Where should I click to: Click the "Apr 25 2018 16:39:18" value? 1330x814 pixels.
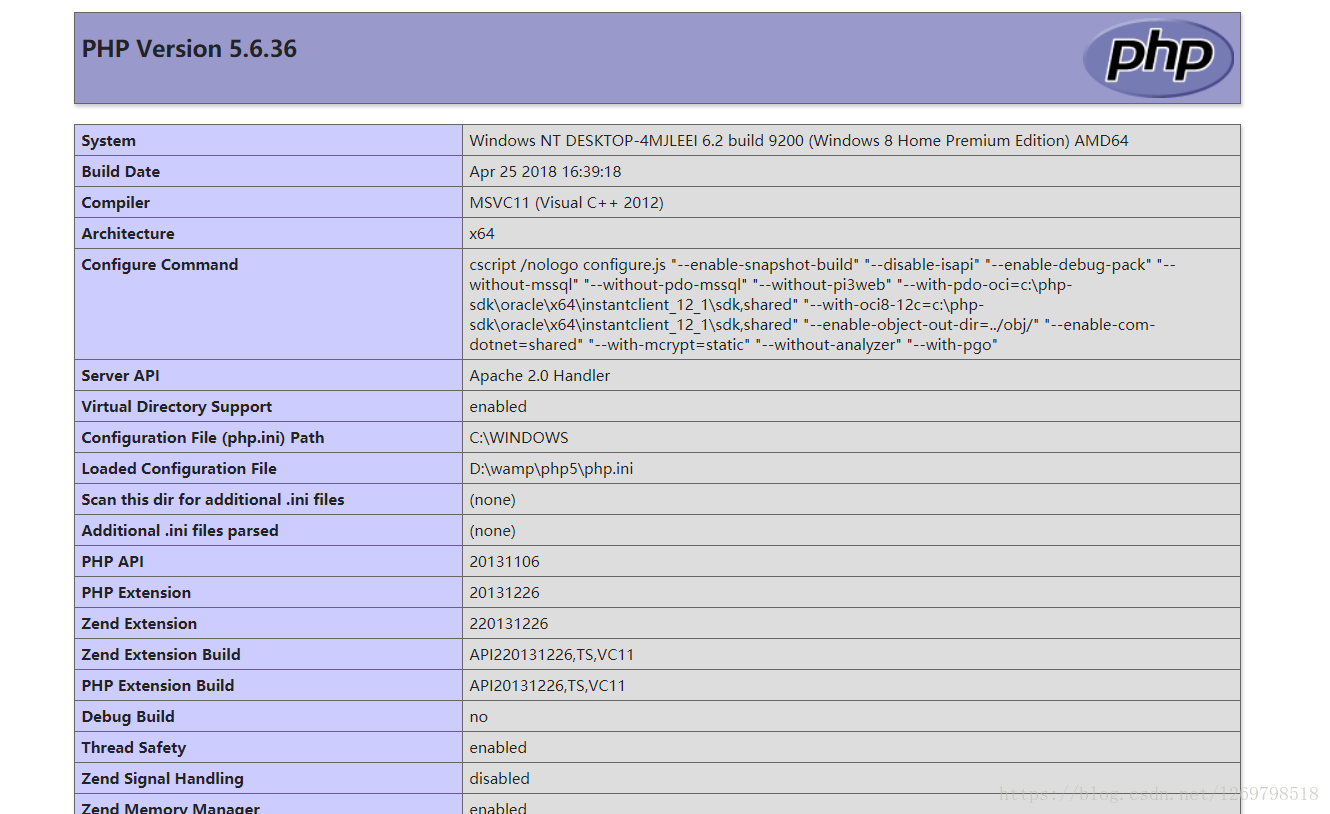pos(545,172)
